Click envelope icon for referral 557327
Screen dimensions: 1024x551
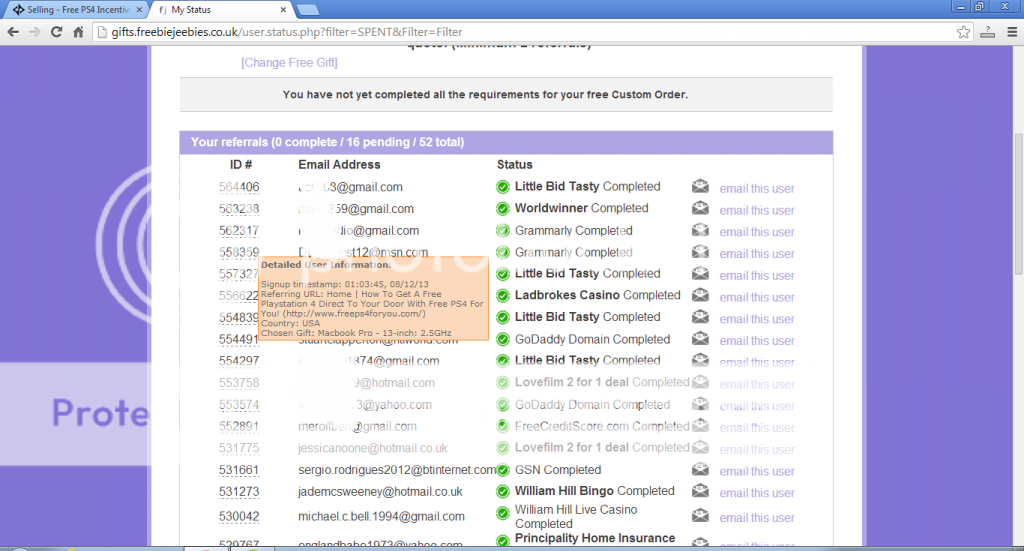700,274
